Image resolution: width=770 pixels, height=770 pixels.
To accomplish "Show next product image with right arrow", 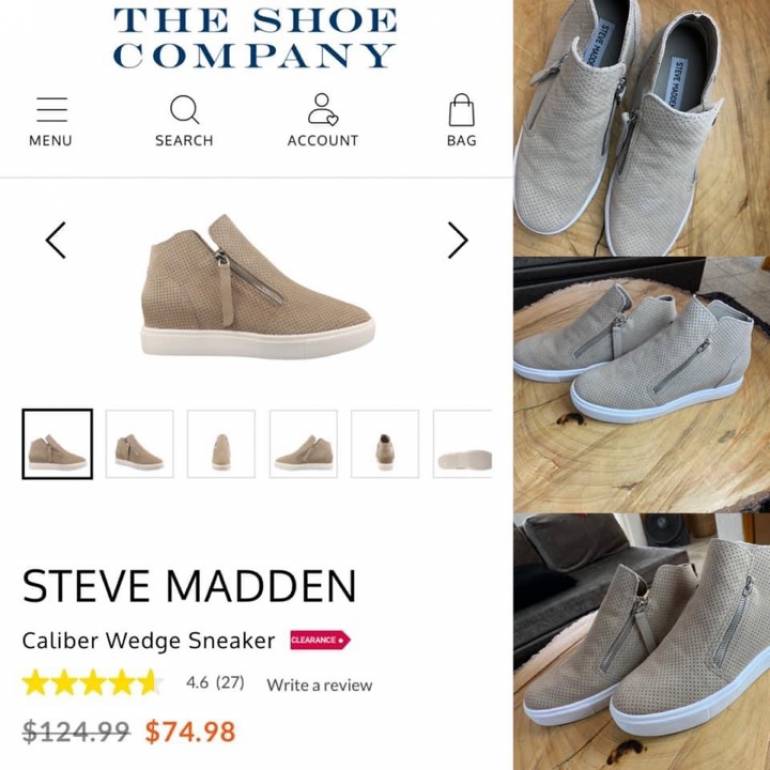I will click(x=458, y=240).
